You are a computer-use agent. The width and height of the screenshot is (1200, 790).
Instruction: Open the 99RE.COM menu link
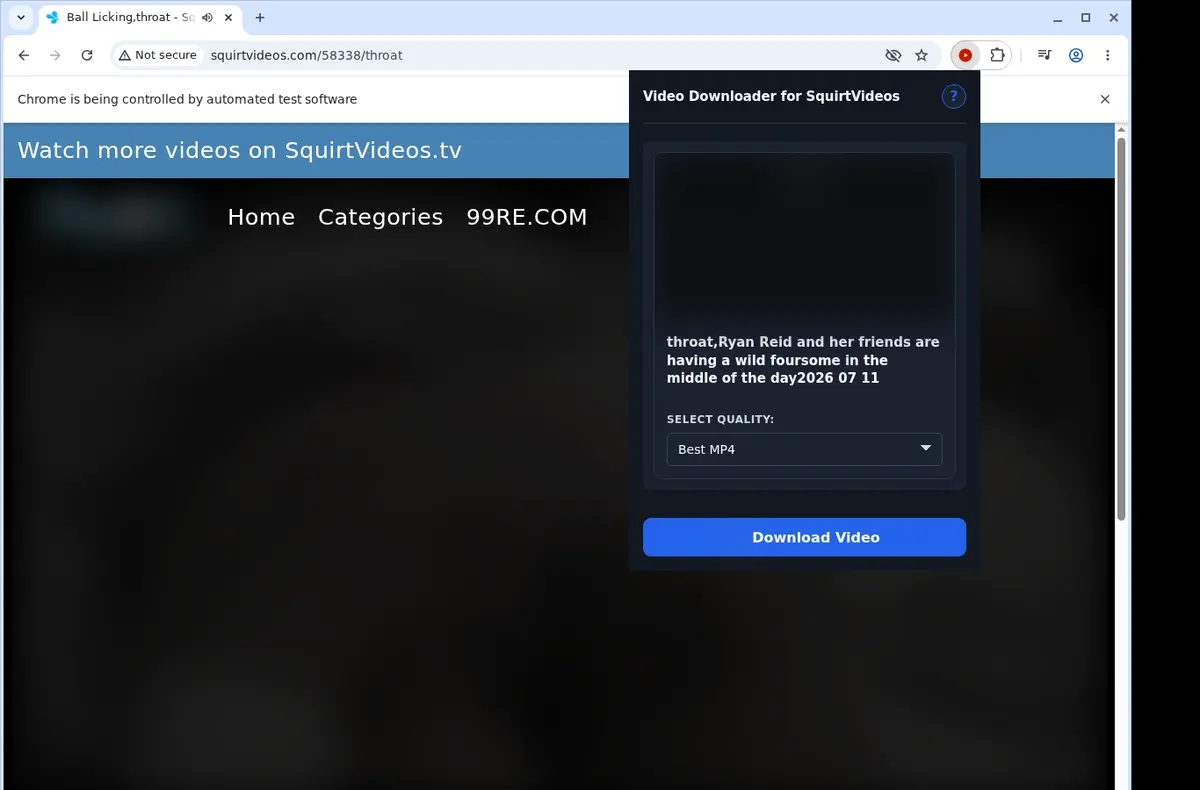point(527,217)
